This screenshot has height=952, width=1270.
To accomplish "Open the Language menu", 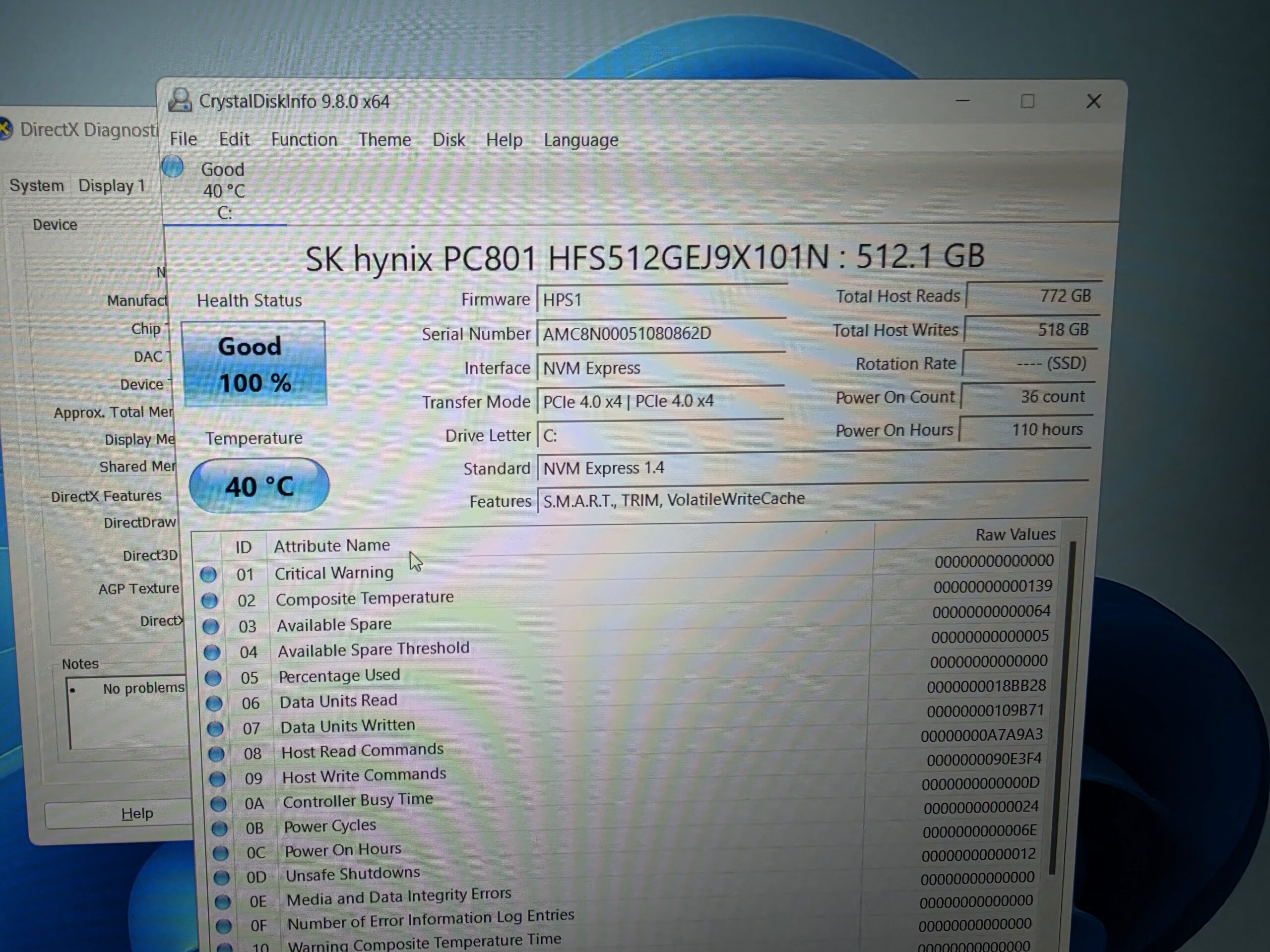I will tap(580, 140).
